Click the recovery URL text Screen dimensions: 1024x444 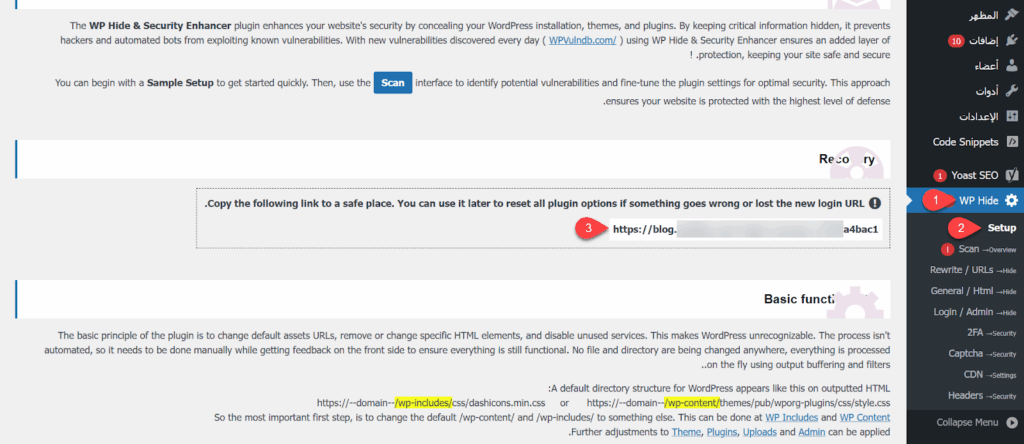pos(745,229)
